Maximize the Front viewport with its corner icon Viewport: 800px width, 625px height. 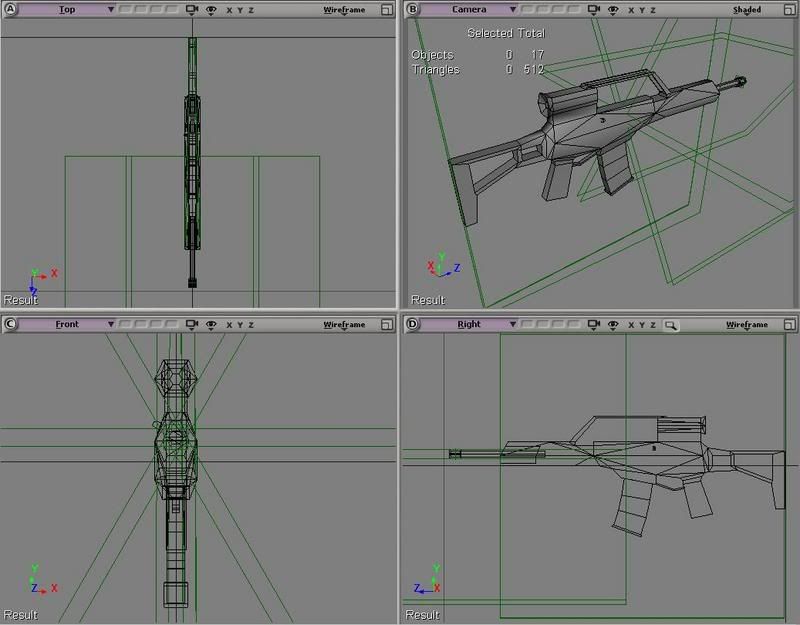(x=387, y=324)
